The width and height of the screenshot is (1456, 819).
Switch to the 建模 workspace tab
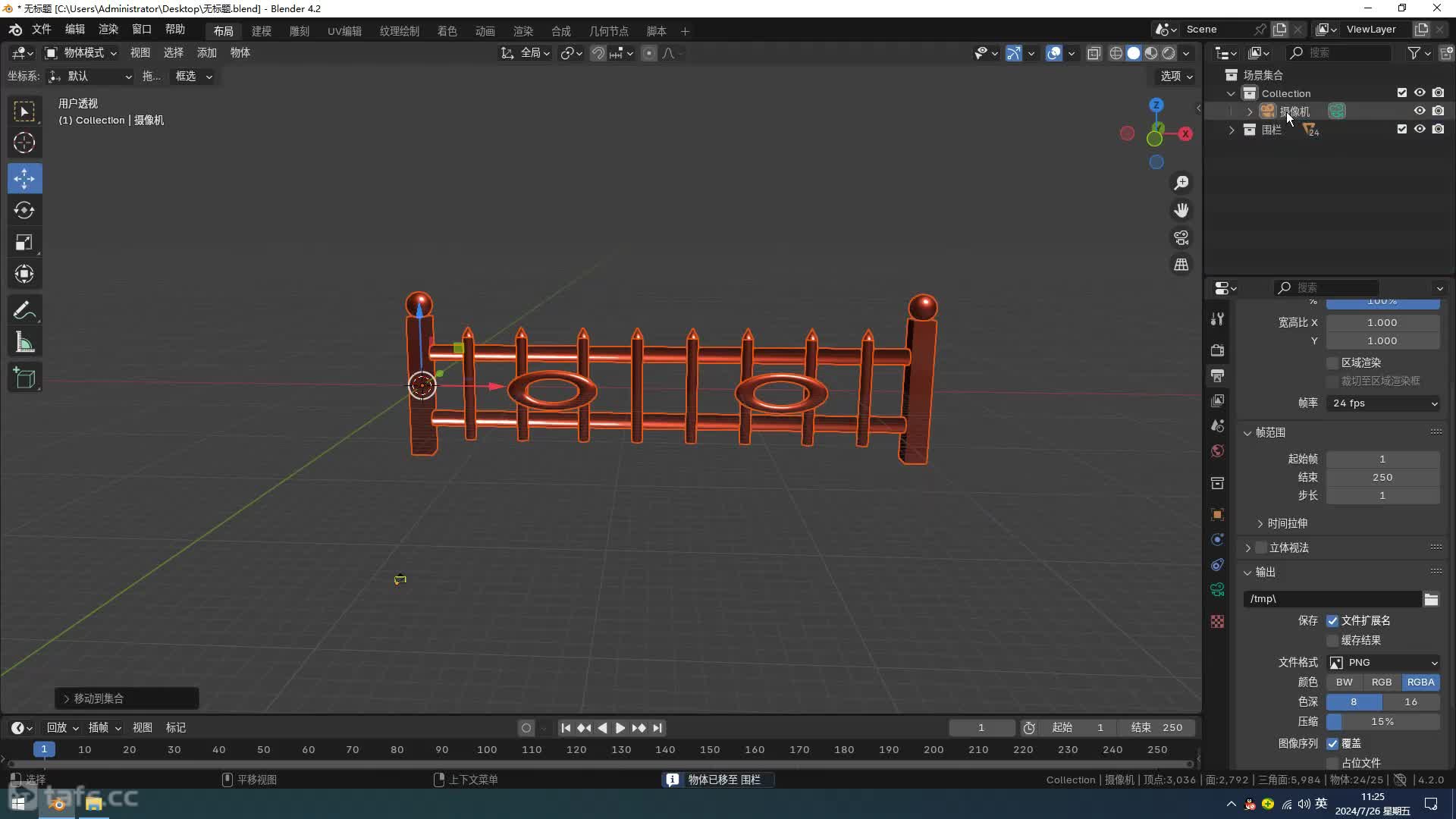[262, 31]
